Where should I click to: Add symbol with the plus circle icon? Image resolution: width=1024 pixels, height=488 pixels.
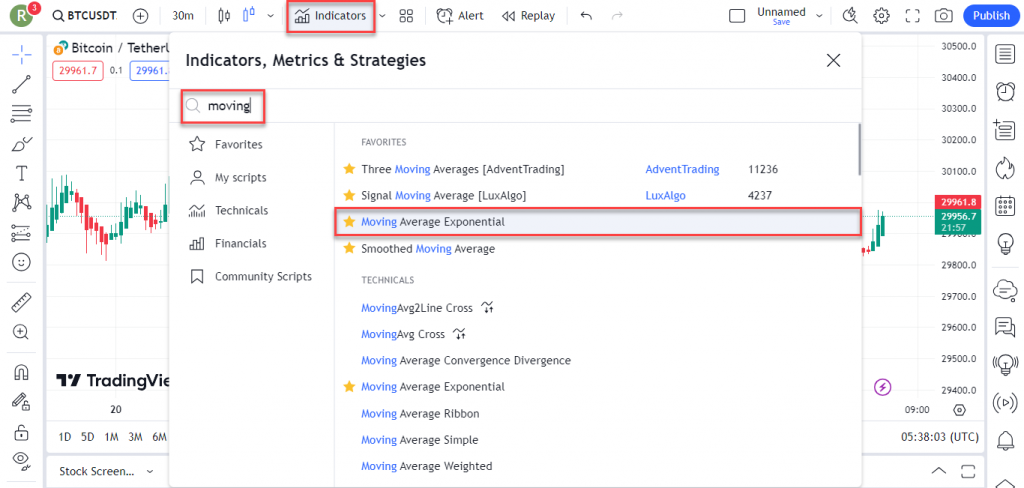click(x=140, y=16)
